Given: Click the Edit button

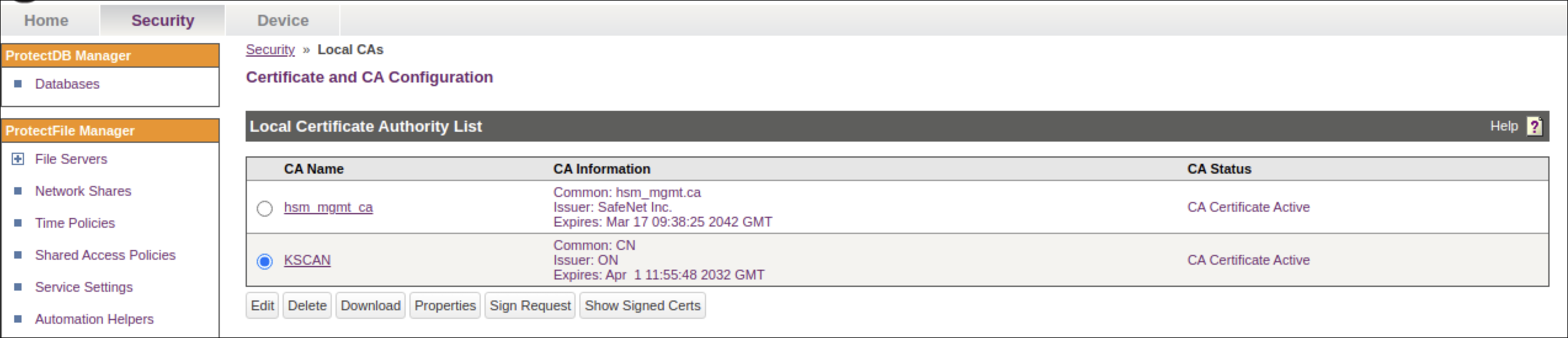Looking at the screenshot, I should point(262,306).
